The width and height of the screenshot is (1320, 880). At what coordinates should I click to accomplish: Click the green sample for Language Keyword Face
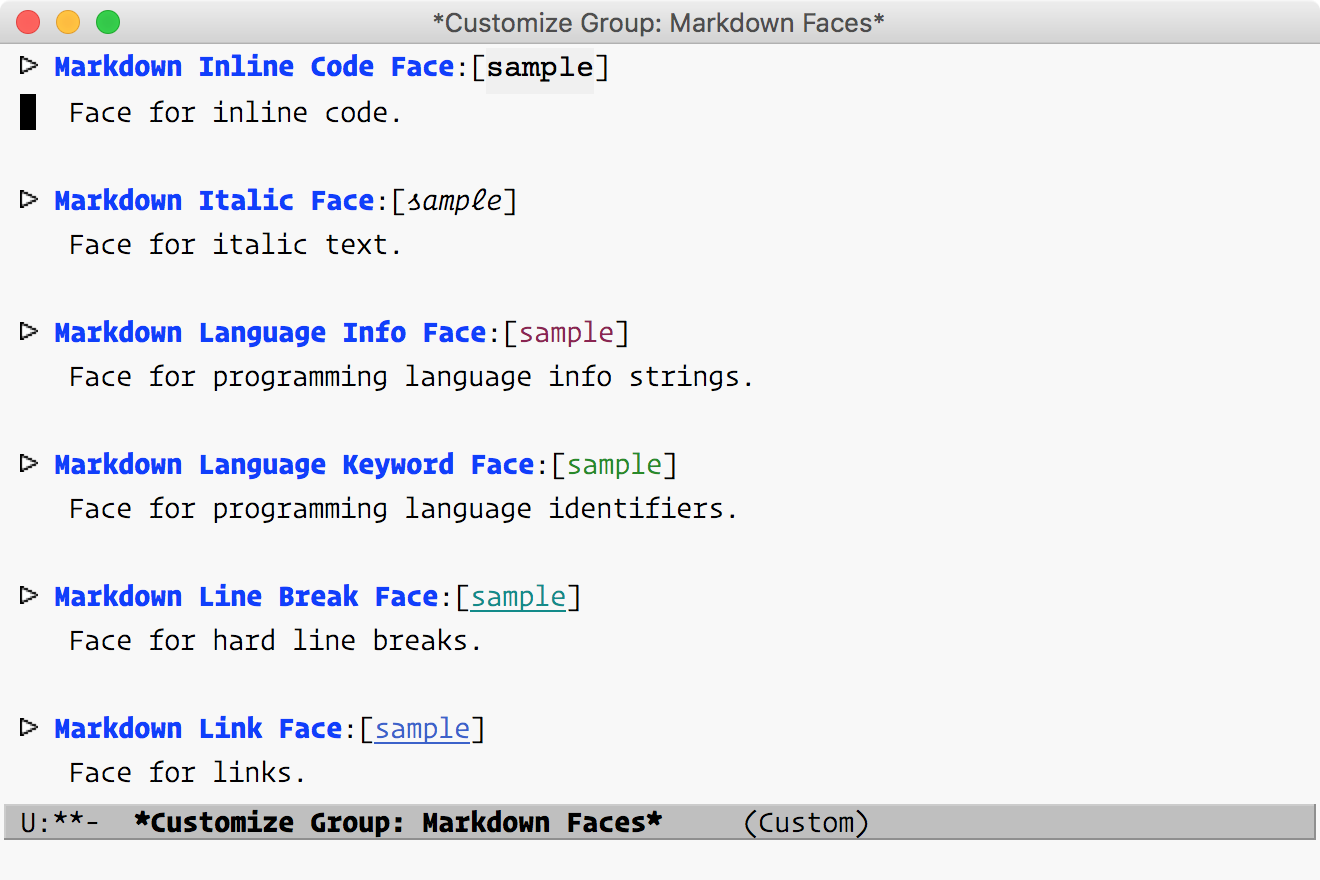pyautogui.click(x=615, y=464)
